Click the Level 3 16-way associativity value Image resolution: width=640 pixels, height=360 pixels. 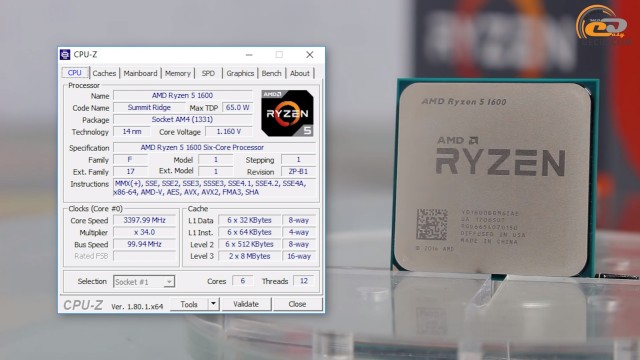(x=299, y=256)
